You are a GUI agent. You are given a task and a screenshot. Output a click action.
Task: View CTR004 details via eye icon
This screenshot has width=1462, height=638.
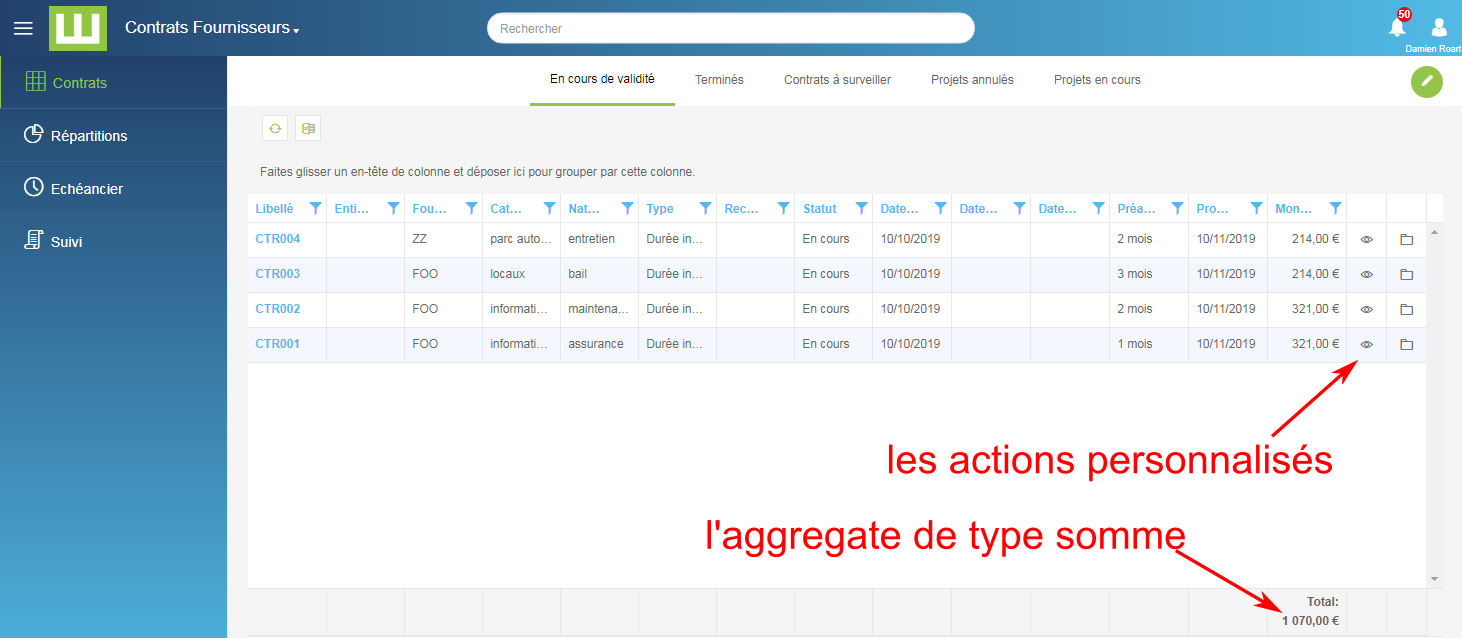coord(1367,240)
